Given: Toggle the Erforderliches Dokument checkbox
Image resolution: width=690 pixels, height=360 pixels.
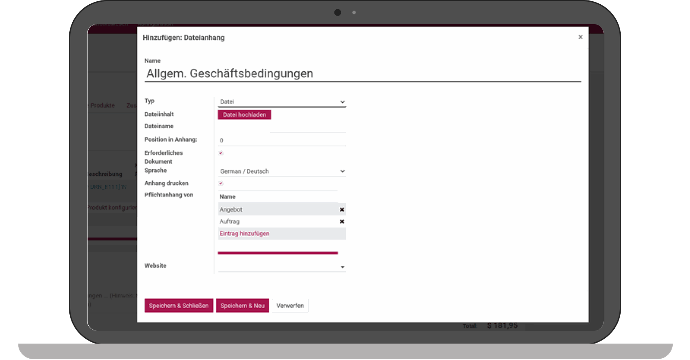Looking at the screenshot, I should pyautogui.click(x=221, y=153).
